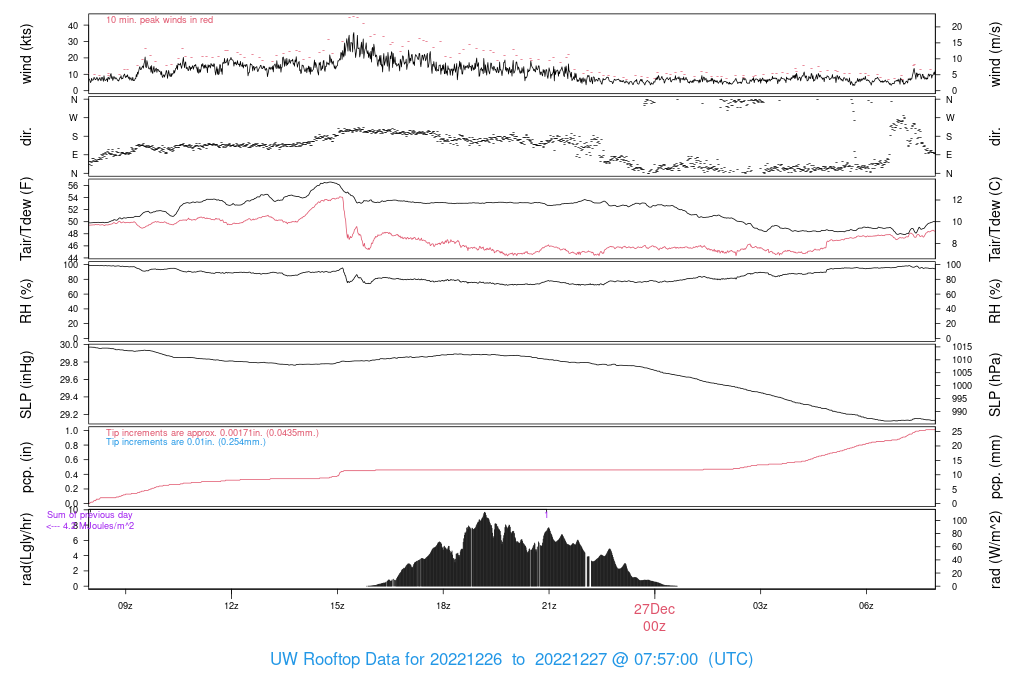Viewport: 1024px width, 700px height.
Task: Click the '30.0' SLP tick label
Action: tap(69, 345)
